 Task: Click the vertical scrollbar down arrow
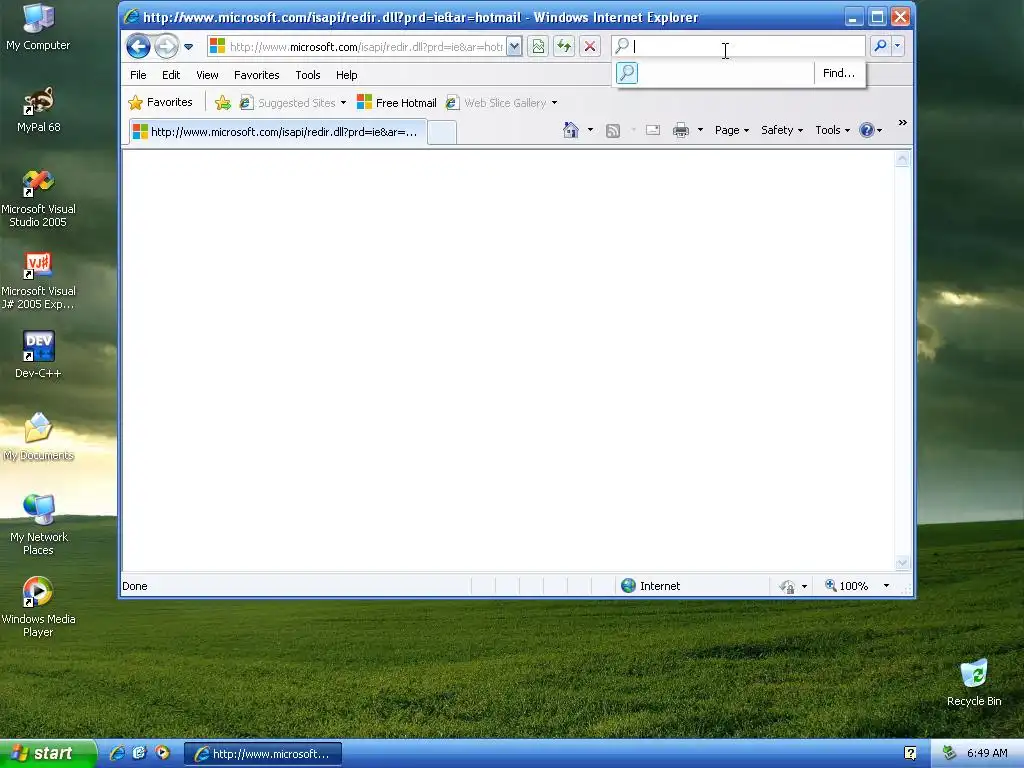pyautogui.click(x=902, y=563)
